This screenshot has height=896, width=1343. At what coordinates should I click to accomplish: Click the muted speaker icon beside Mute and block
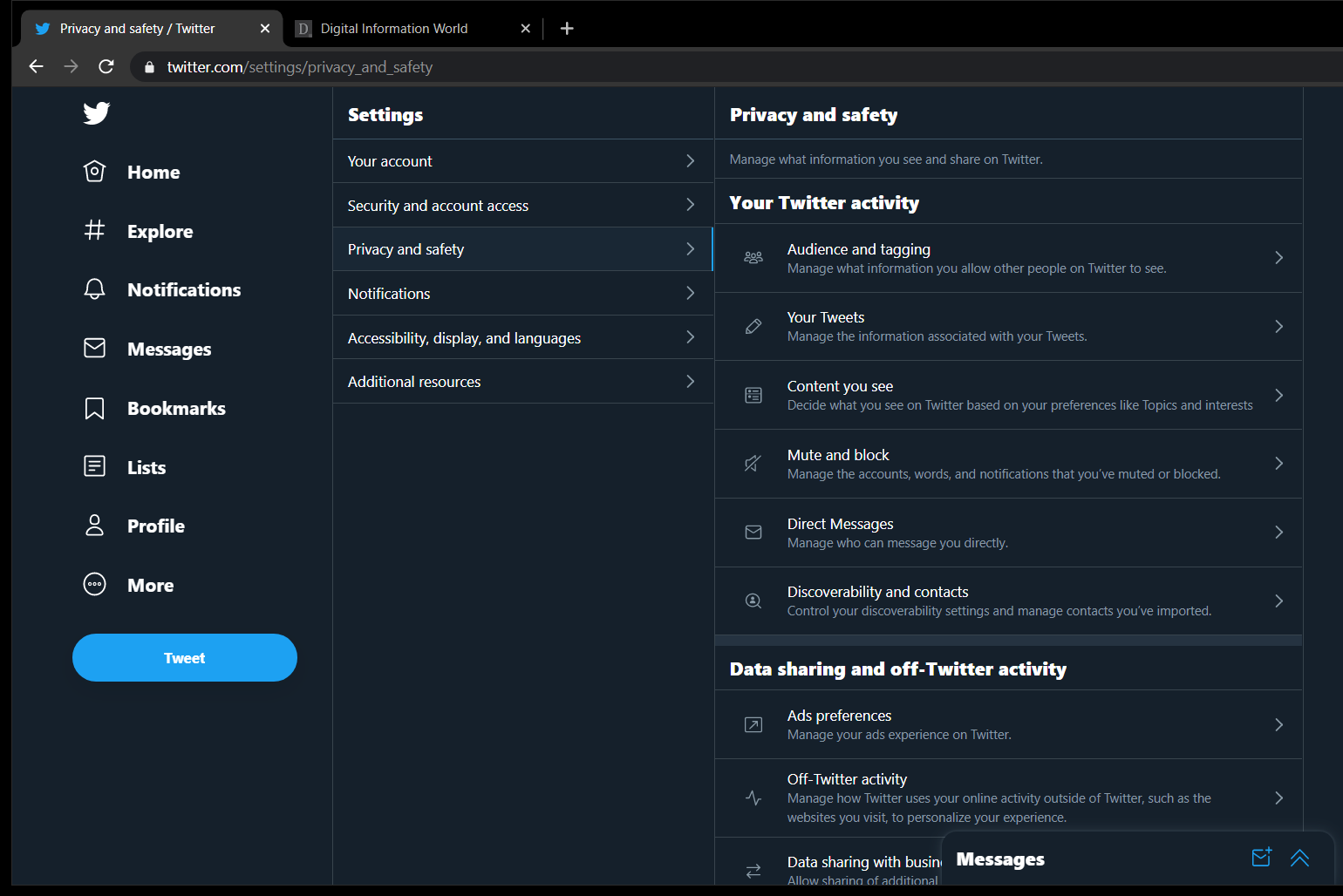pyautogui.click(x=753, y=463)
